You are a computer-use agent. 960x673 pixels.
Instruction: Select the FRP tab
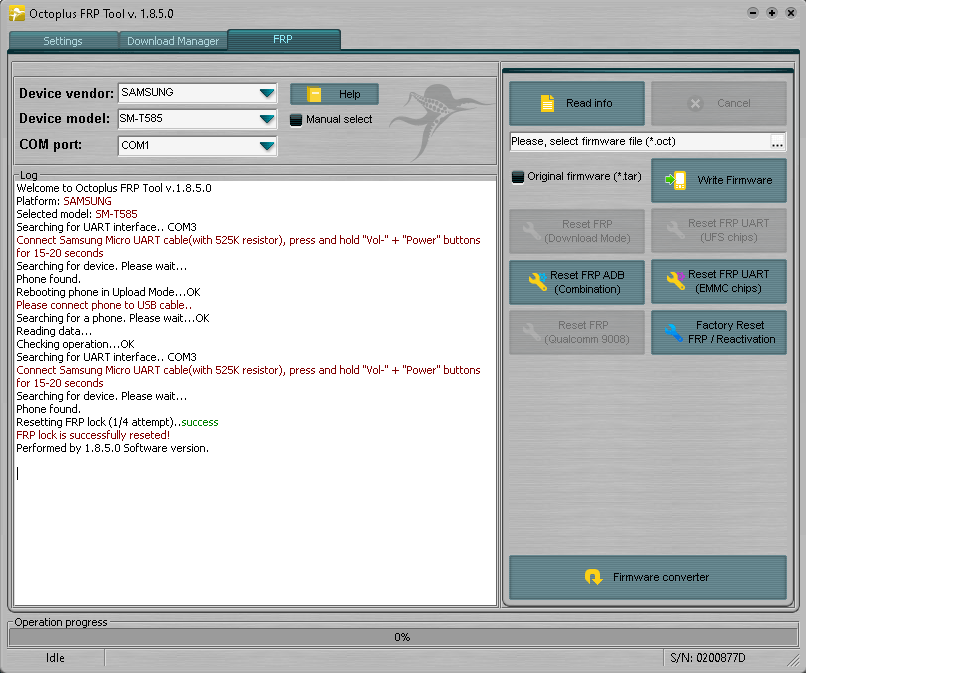click(x=283, y=39)
